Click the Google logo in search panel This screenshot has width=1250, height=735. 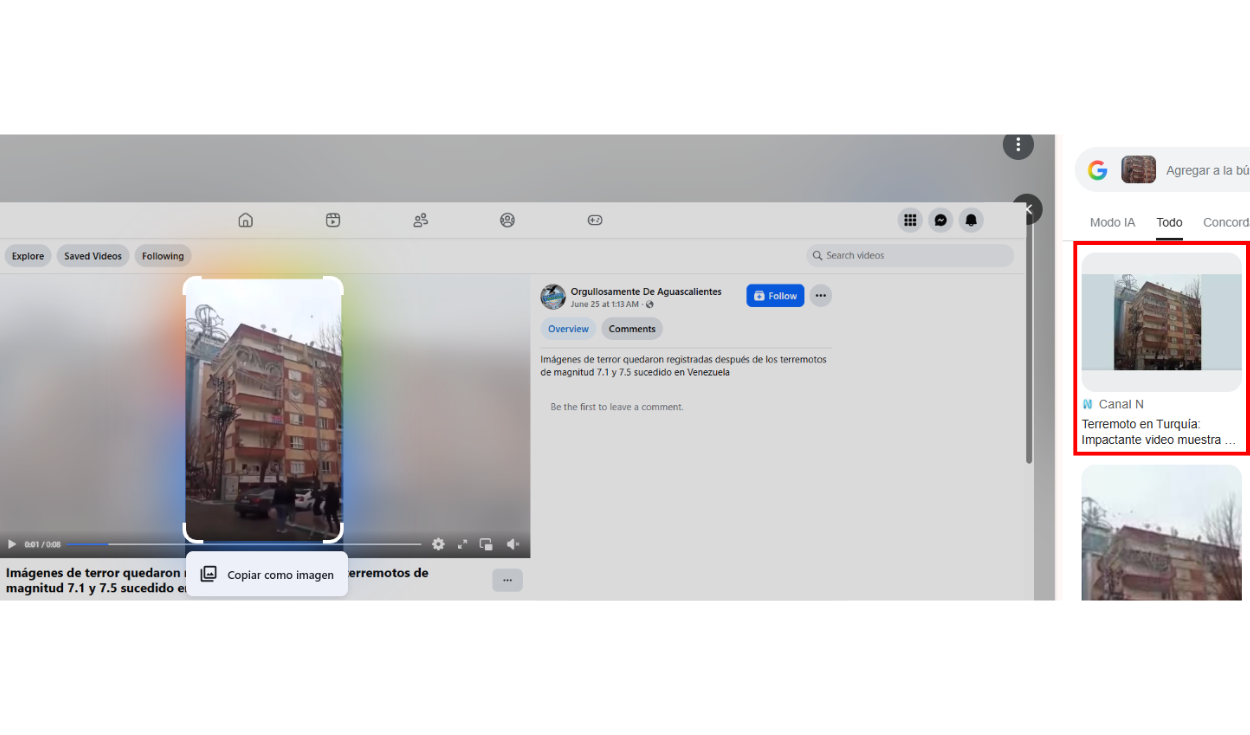[x=1098, y=170]
